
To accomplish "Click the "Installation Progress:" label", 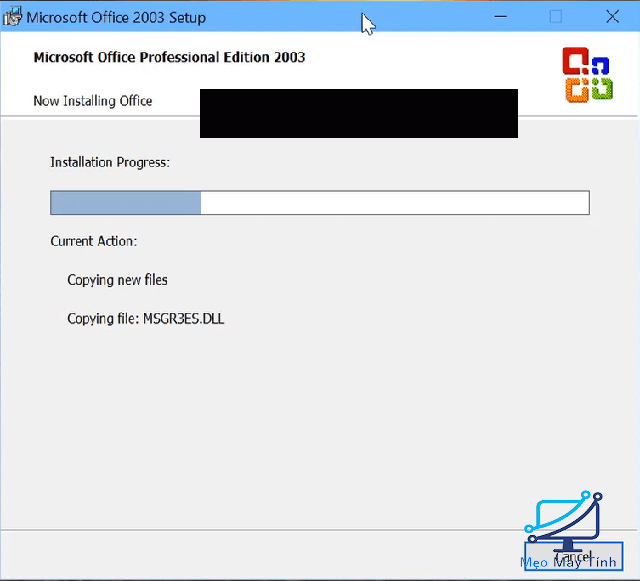I will click(110, 163).
